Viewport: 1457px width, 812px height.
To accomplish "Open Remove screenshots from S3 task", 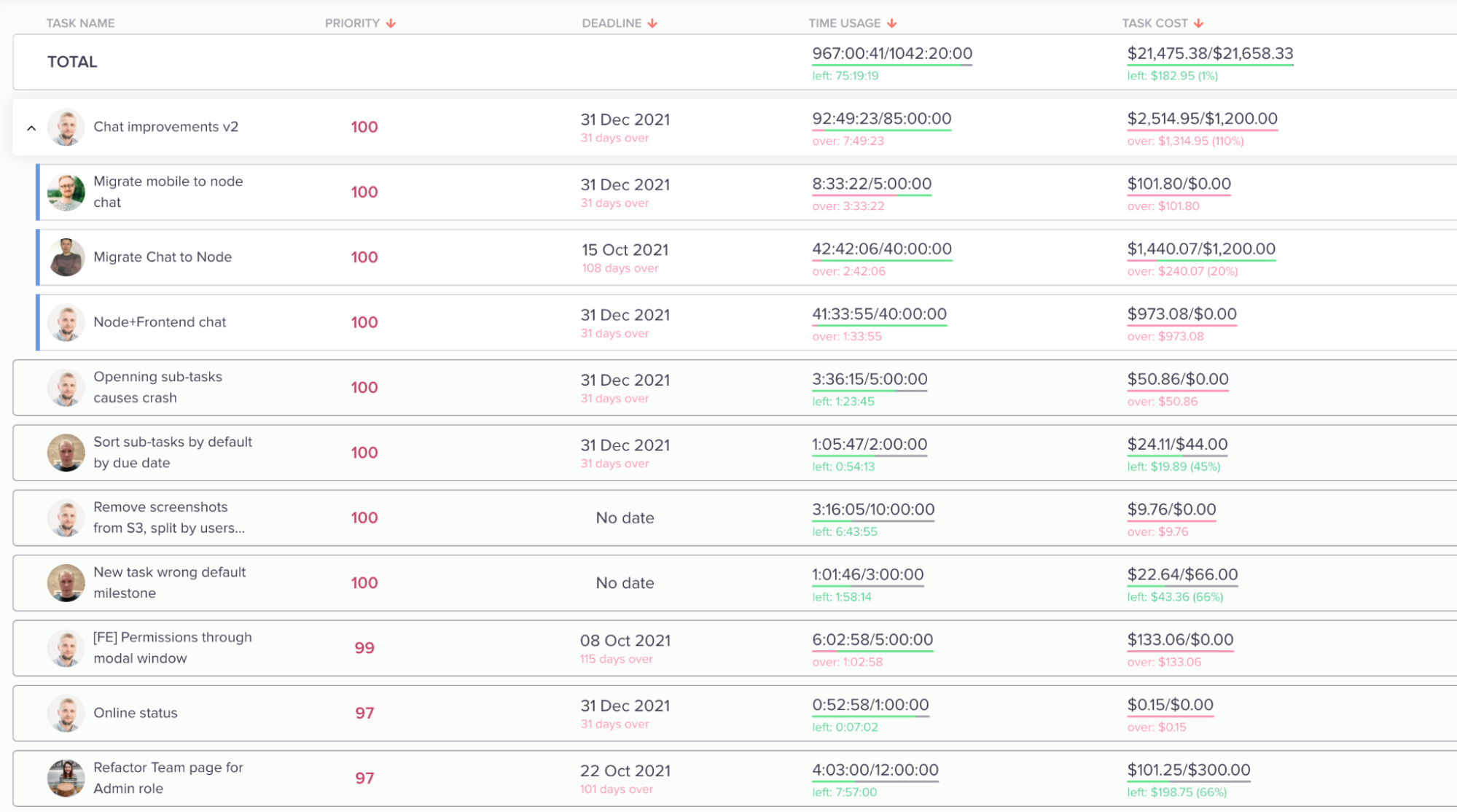I will tap(169, 518).
